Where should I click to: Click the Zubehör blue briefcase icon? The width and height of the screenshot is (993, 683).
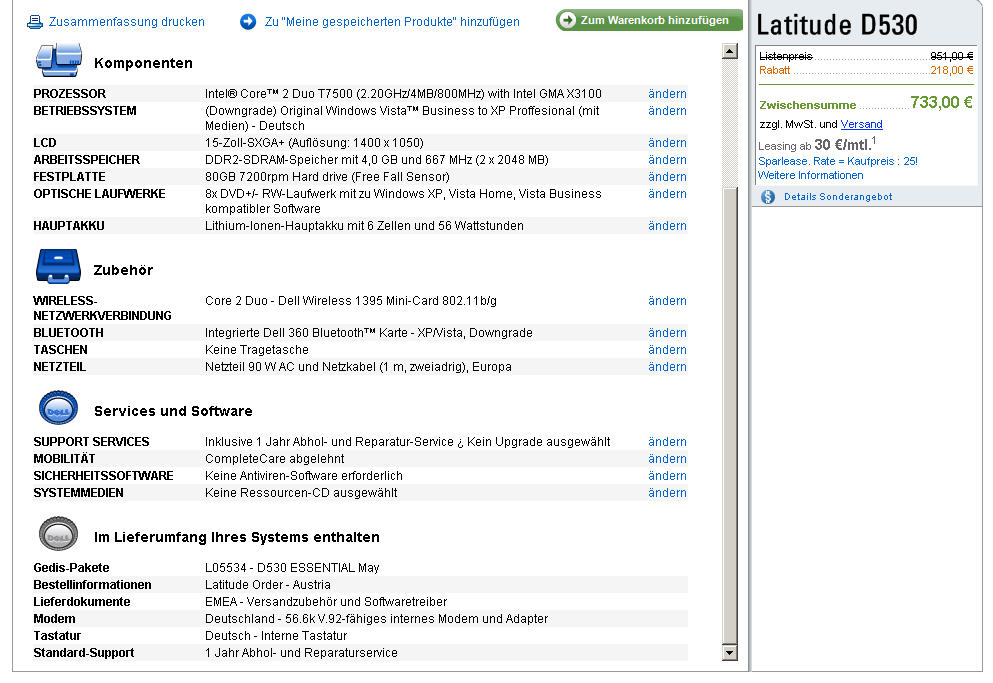(x=58, y=266)
